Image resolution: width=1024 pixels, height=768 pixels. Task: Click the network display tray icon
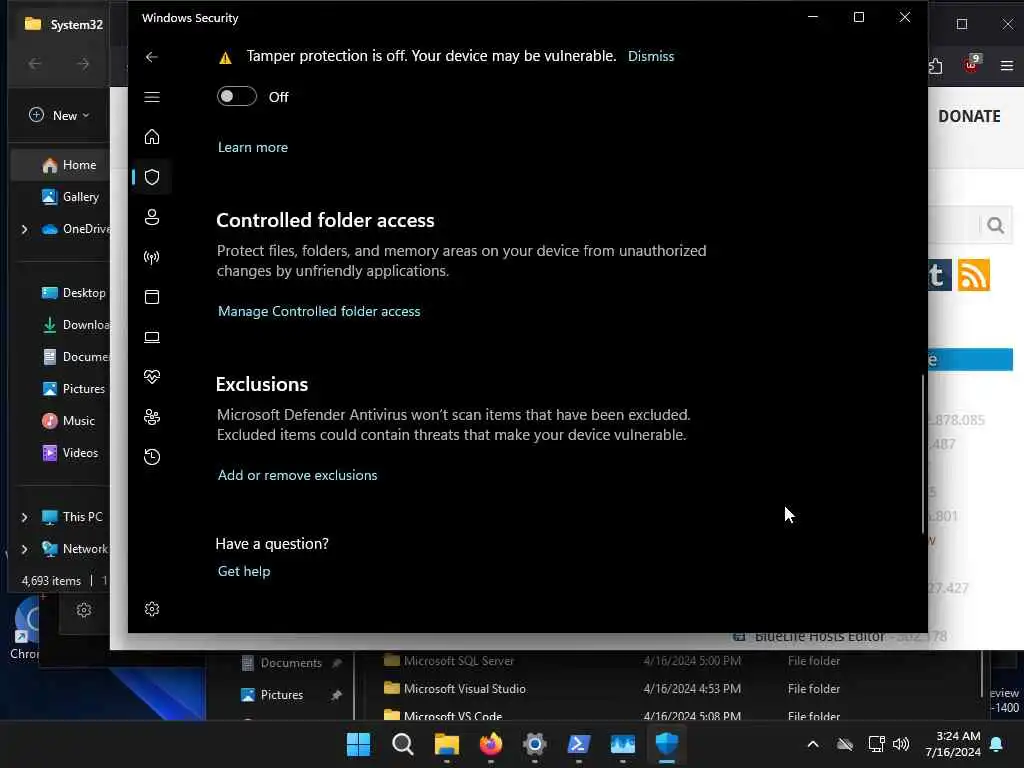click(x=876, y=744)
